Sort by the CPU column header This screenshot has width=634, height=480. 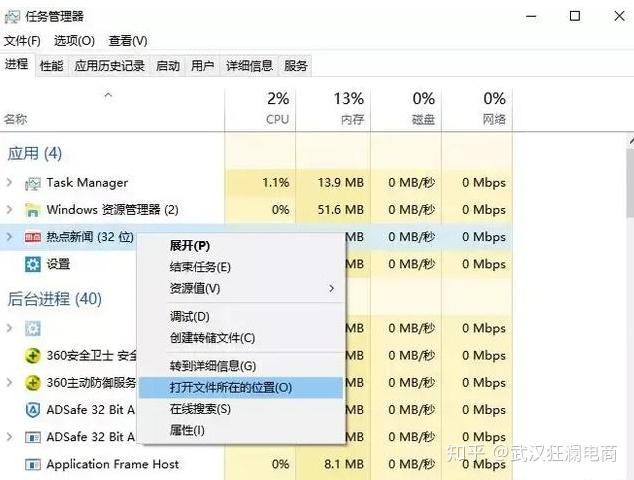pos(260,109)
